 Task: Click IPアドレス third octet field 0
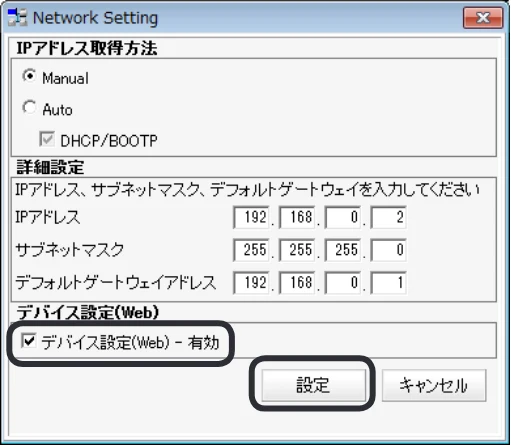point(343,217)
